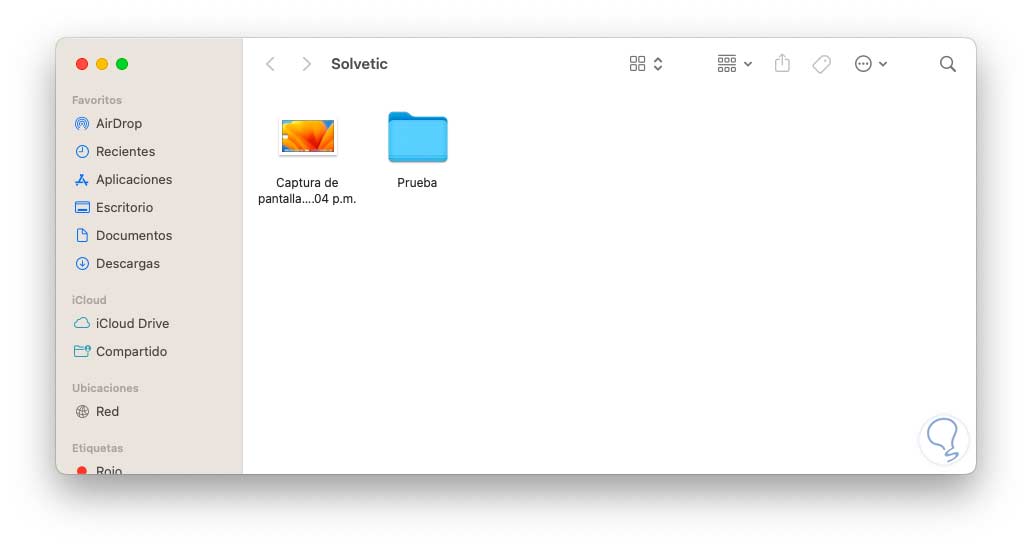The image size is (1032, 548).
Task: Go back with the left arrow
Action: pyautogui.click(x=270, y=64)
